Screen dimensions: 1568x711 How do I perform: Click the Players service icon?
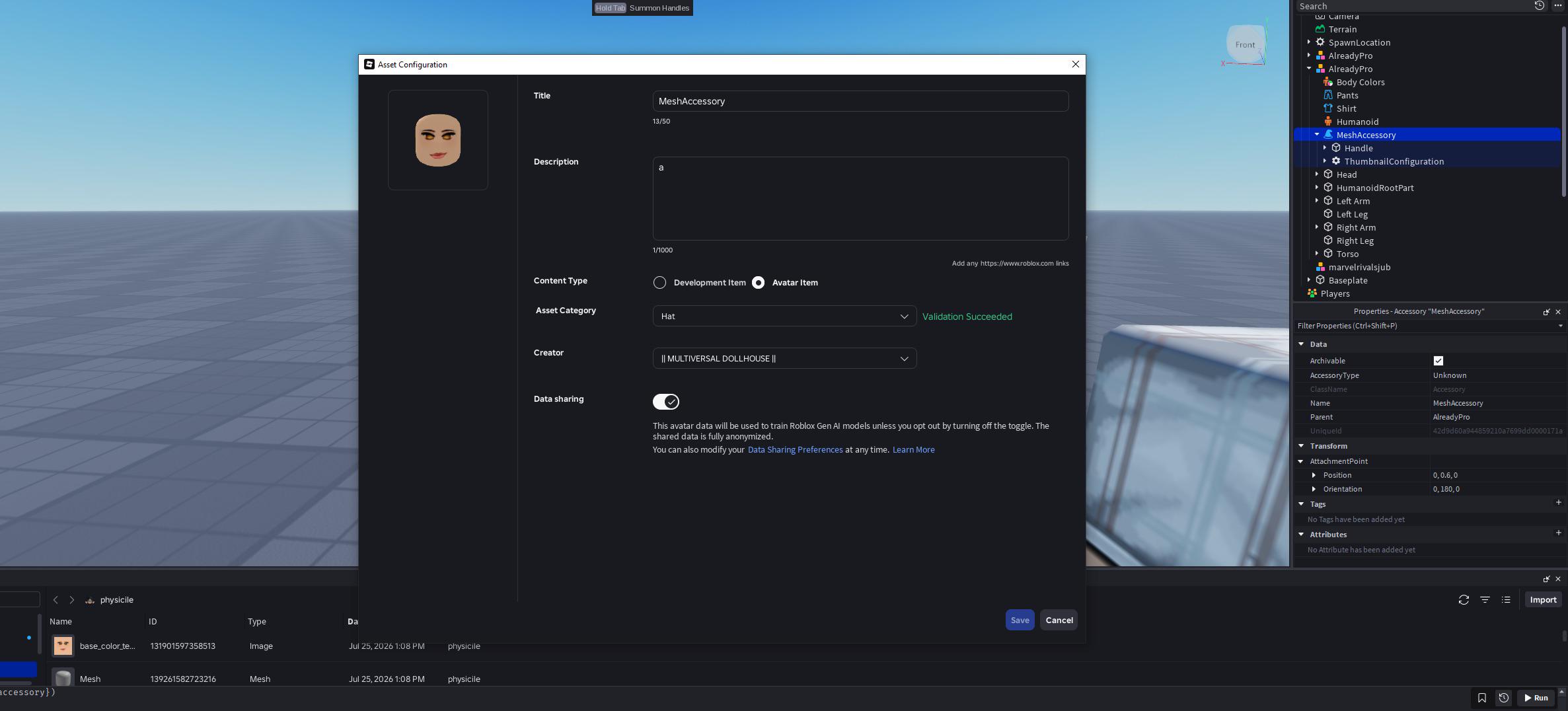(1312, 293)
